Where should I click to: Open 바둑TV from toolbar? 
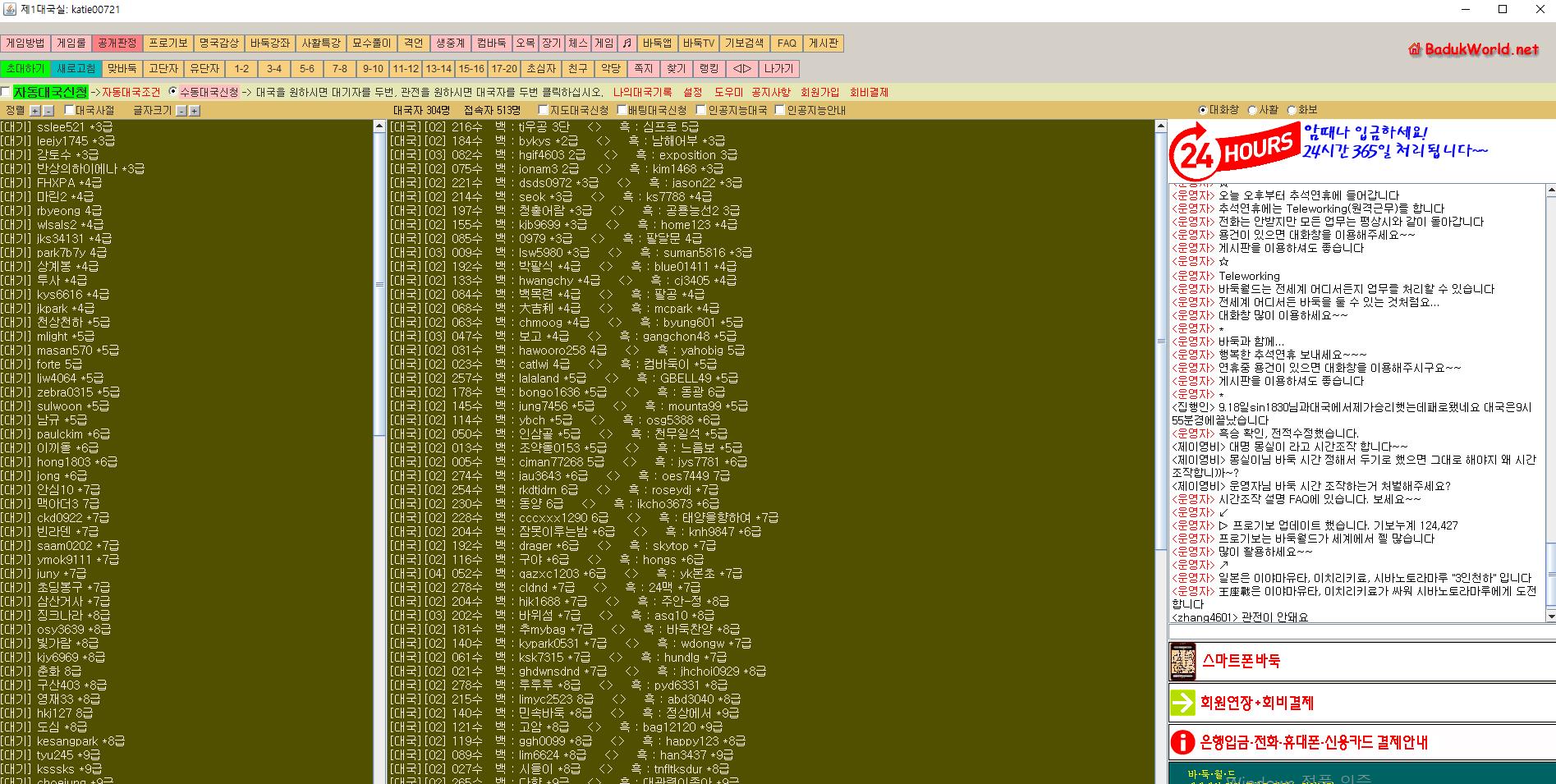699,44
